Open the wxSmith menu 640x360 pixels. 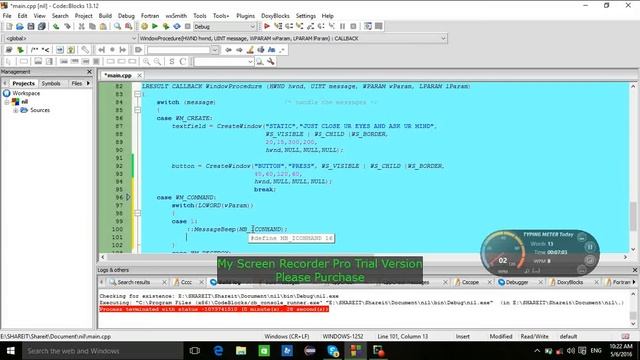176,16
